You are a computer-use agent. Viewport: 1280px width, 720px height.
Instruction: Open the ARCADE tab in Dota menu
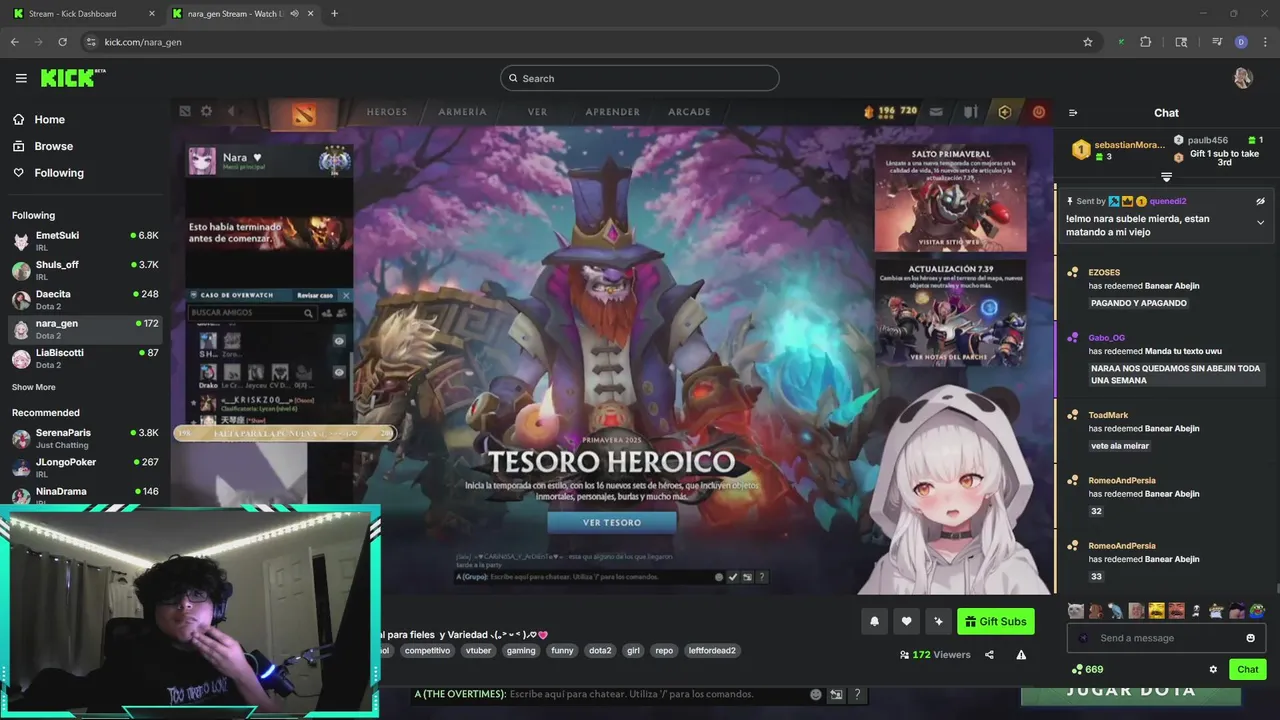point(689,112)
